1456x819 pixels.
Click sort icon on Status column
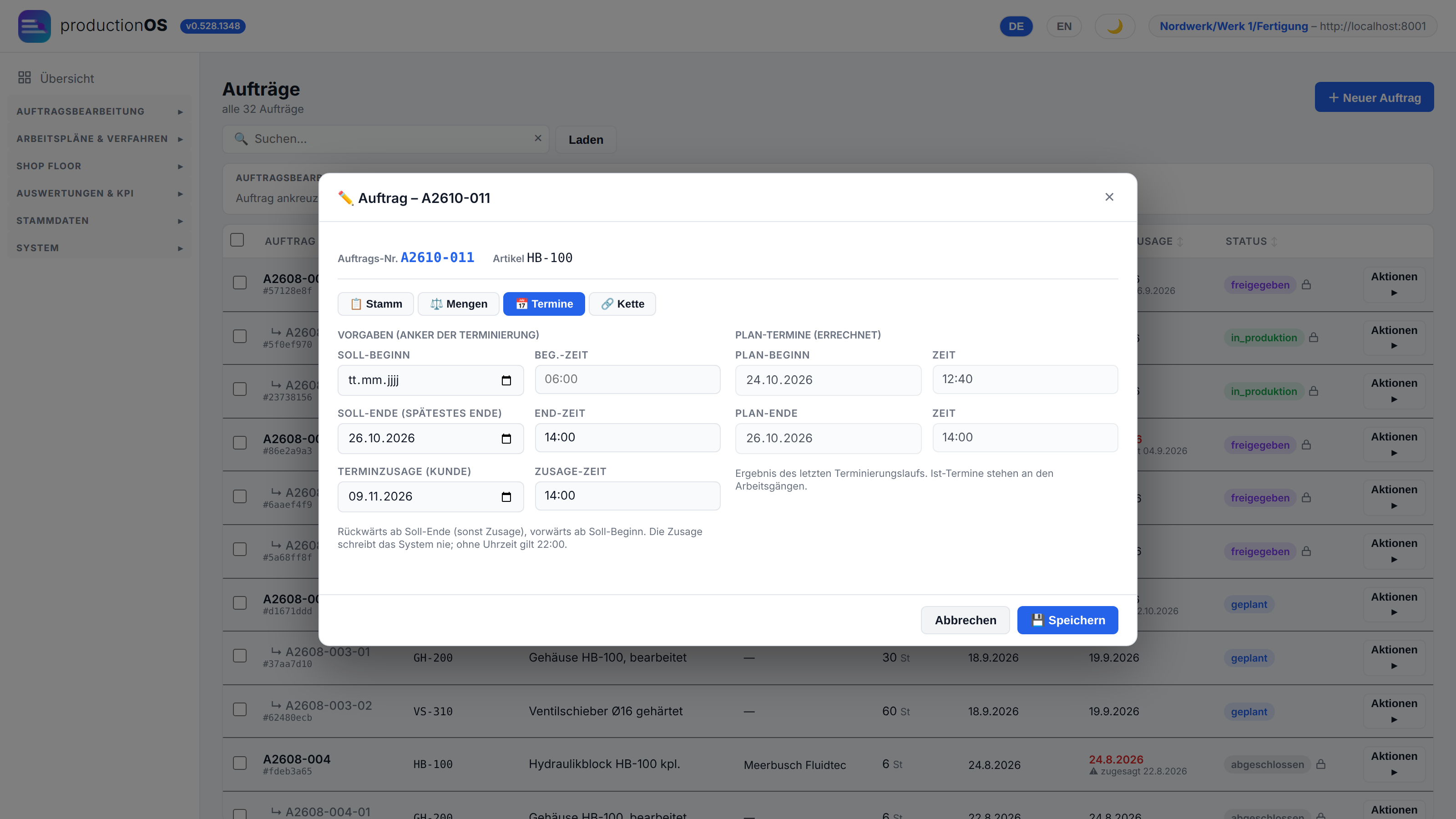tap(1274, 241)
